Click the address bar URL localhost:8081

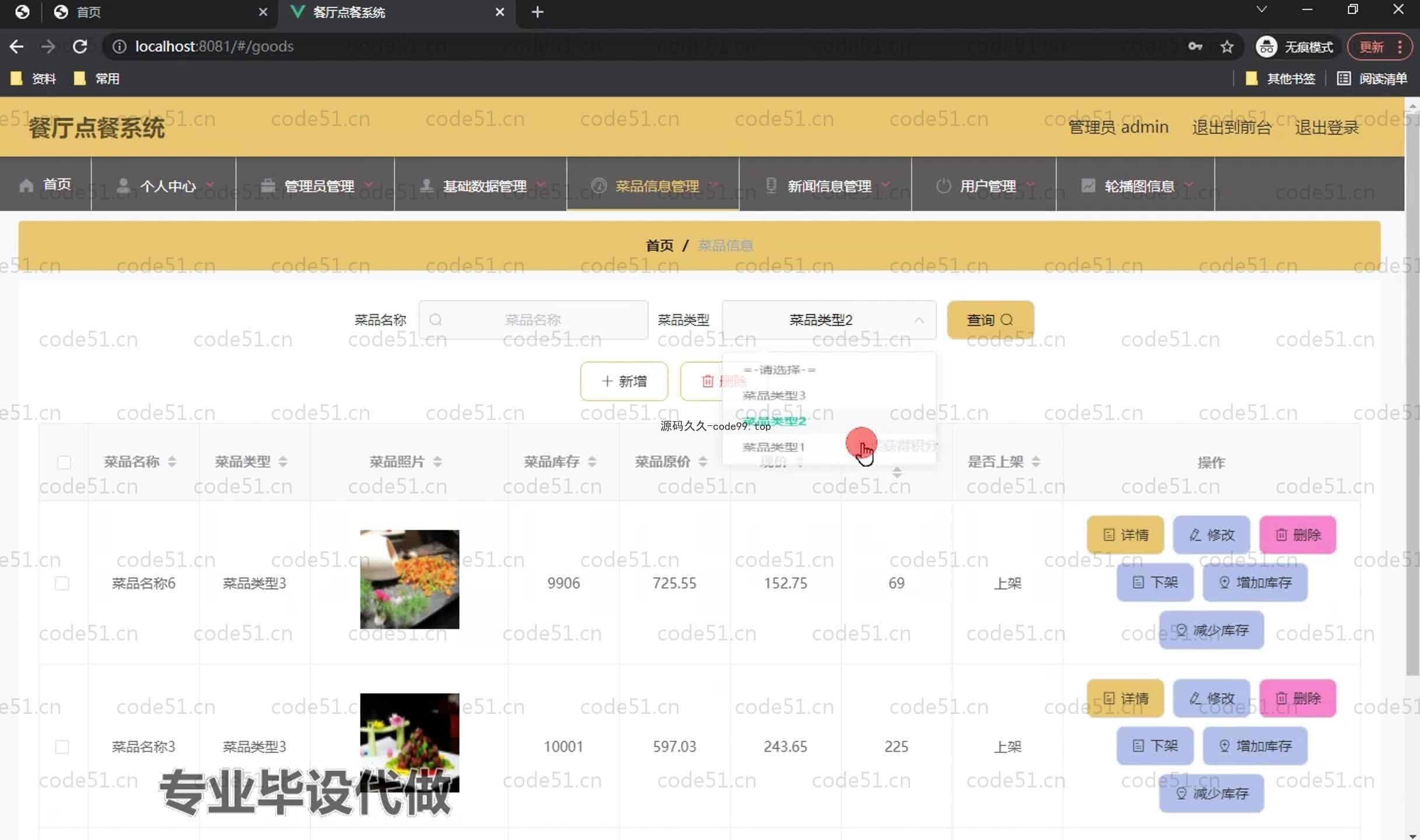(x=214, y=47)
